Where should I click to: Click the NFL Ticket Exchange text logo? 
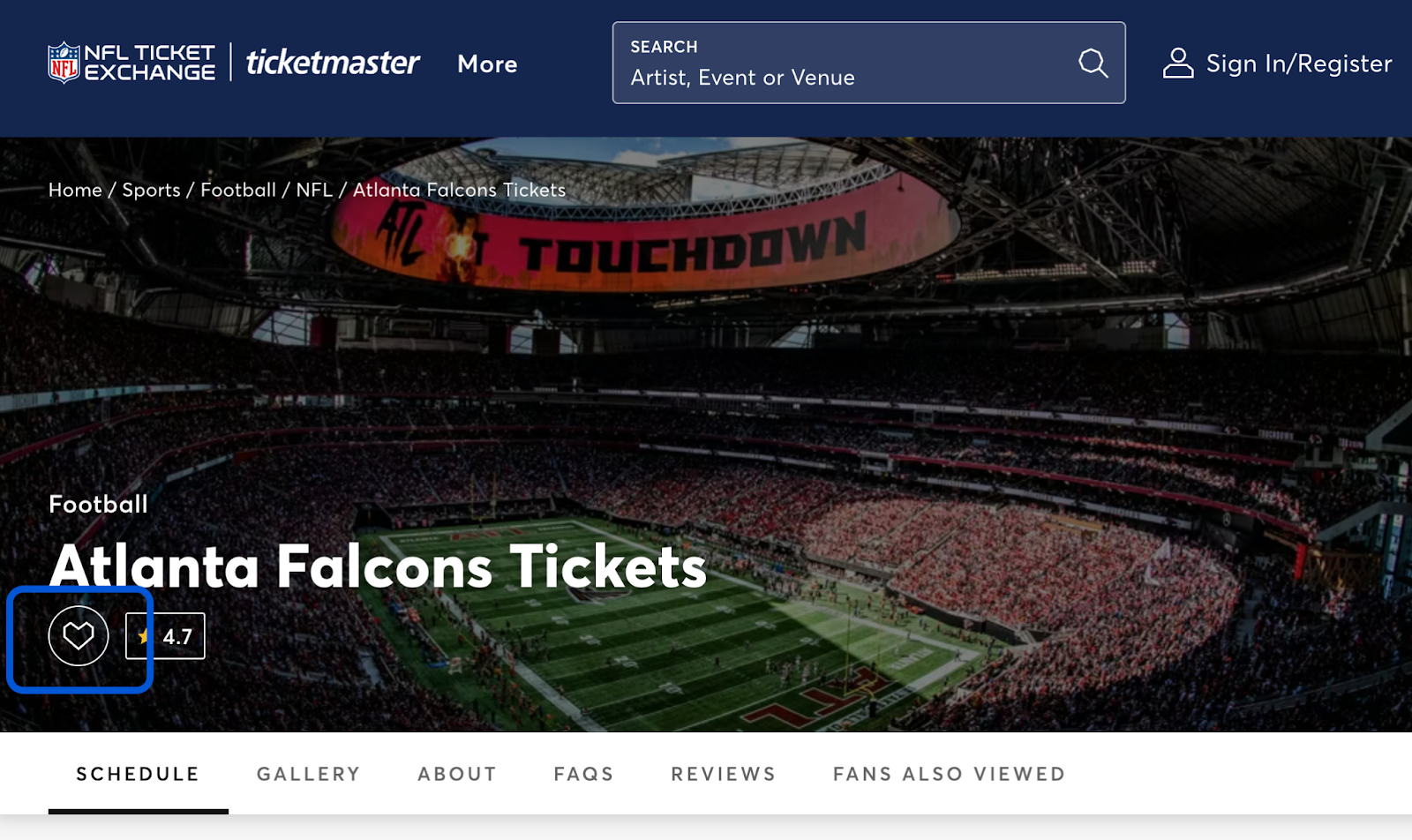[149, 63]
